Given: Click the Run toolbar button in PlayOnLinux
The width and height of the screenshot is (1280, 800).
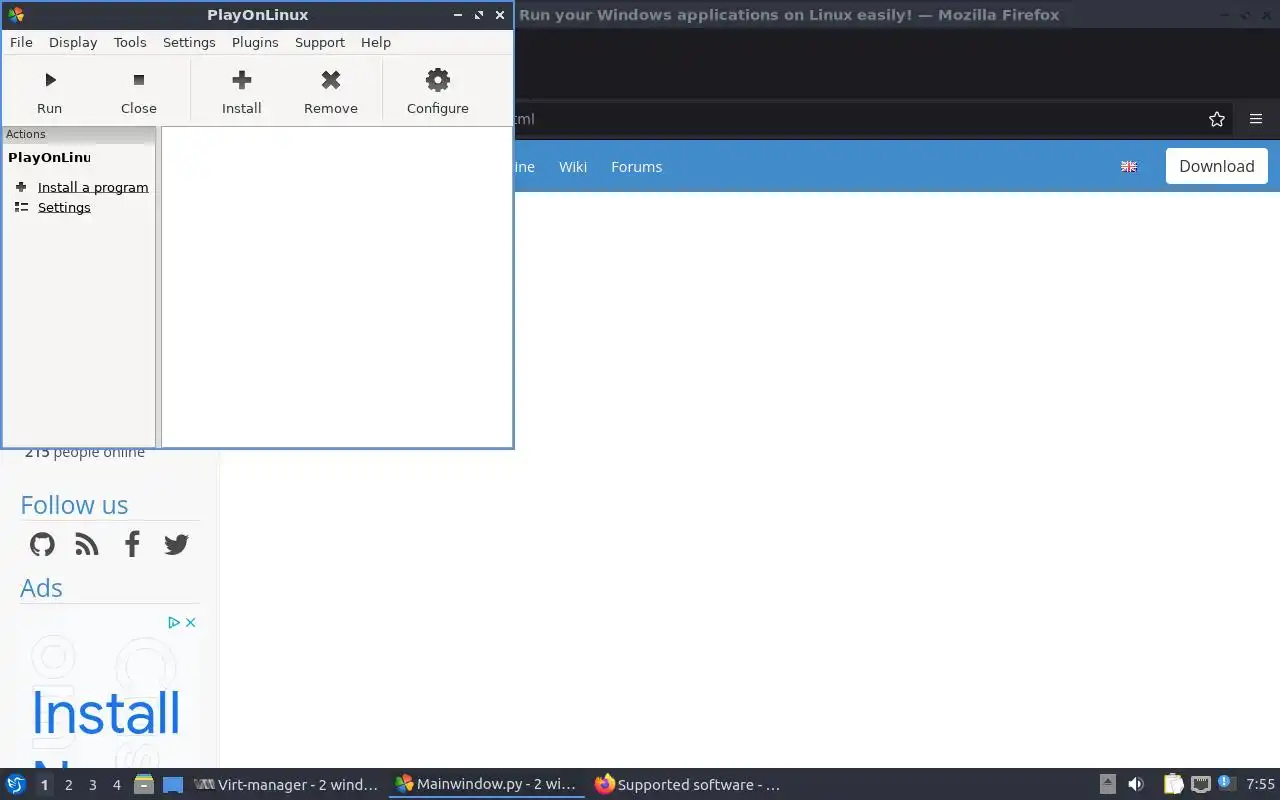Looking at the screenshot, I should point(49,92).
